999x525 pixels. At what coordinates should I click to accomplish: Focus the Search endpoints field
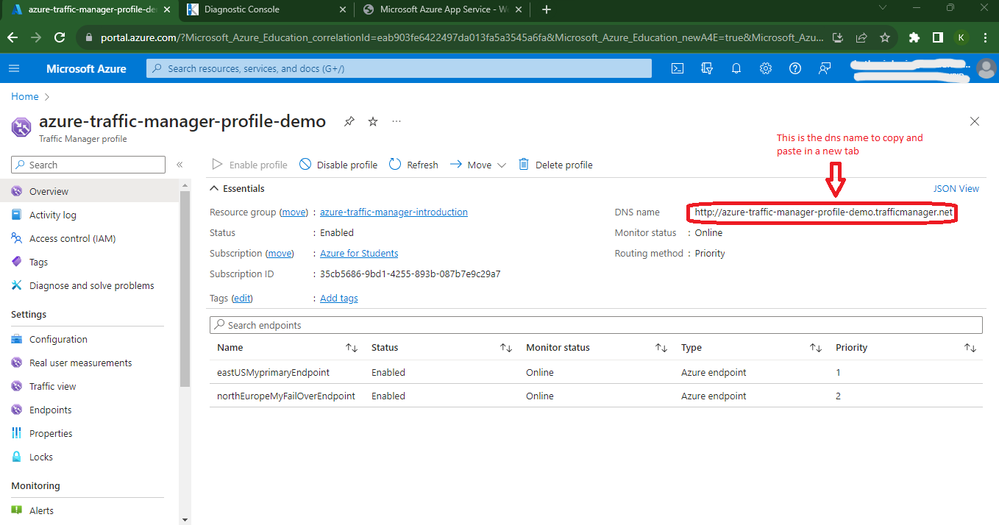pos(596,325)
